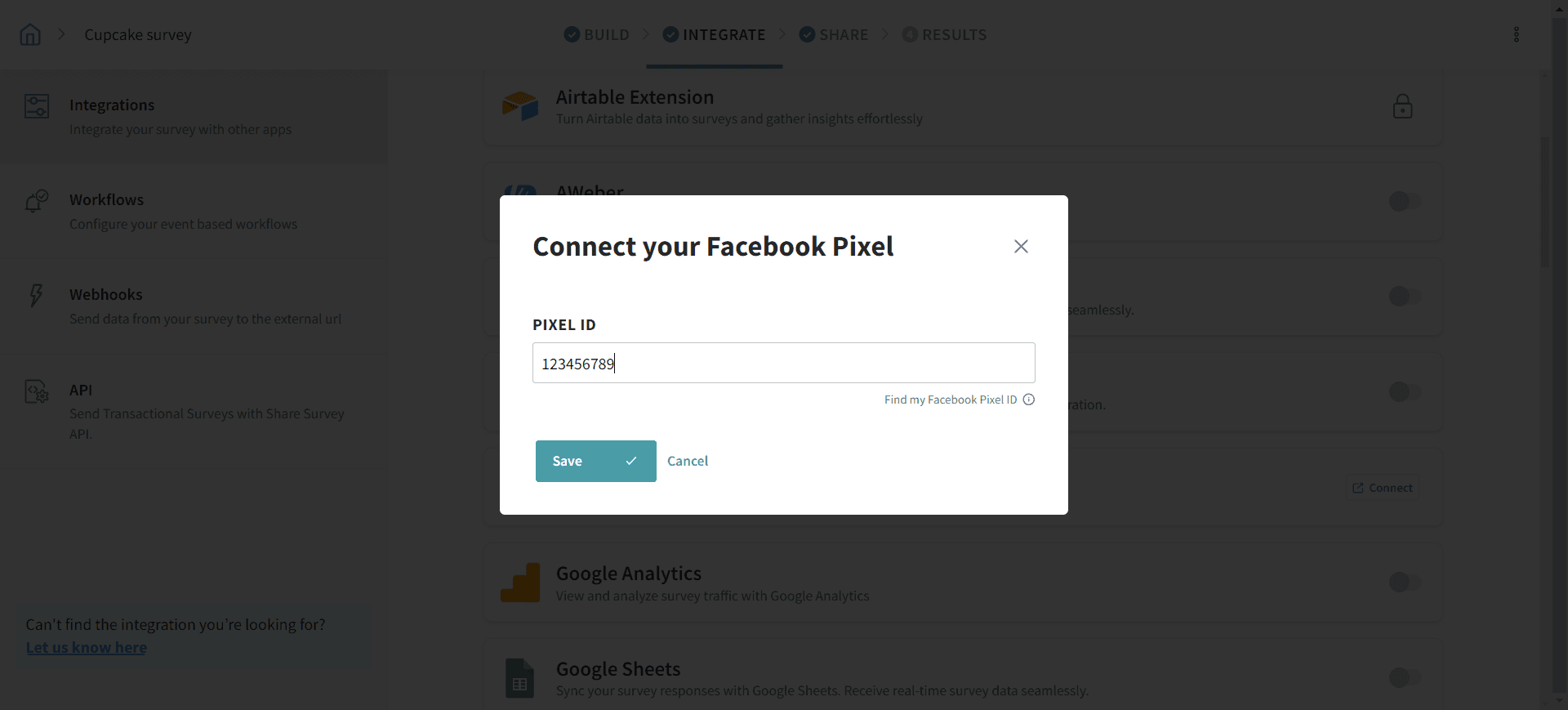Image resolution: width=1568 pixels, height=710 pixels.
Task: Click the Home icon in the breadcrumb
Action: click(29, 34)
